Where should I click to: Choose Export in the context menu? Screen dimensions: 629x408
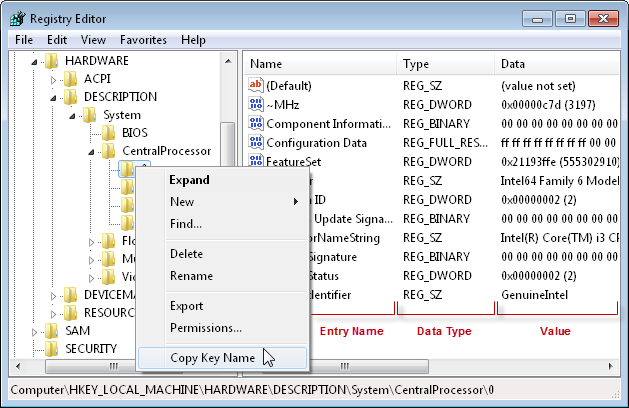(223, 306)
